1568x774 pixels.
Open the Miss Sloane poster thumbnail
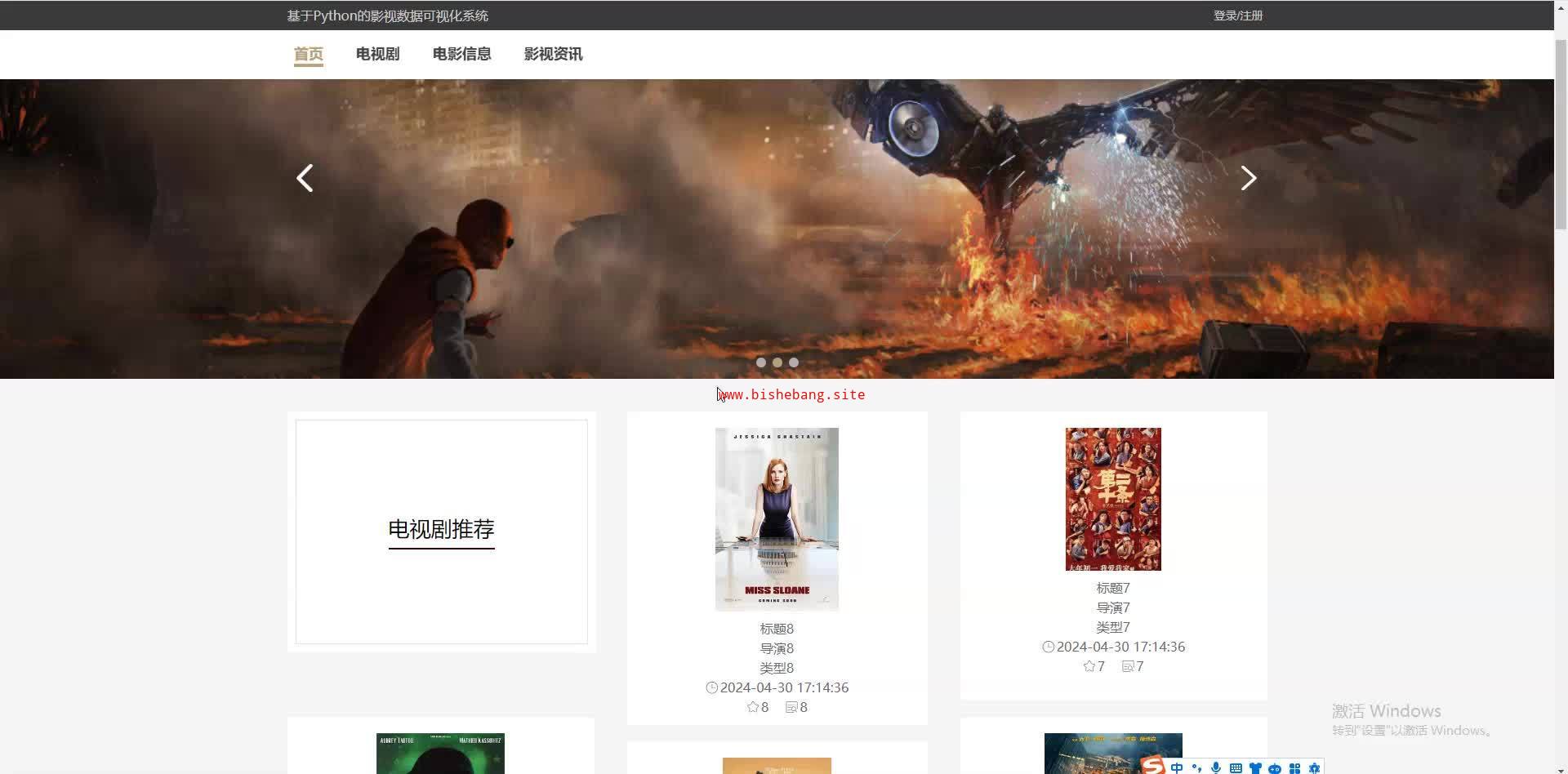777,519
